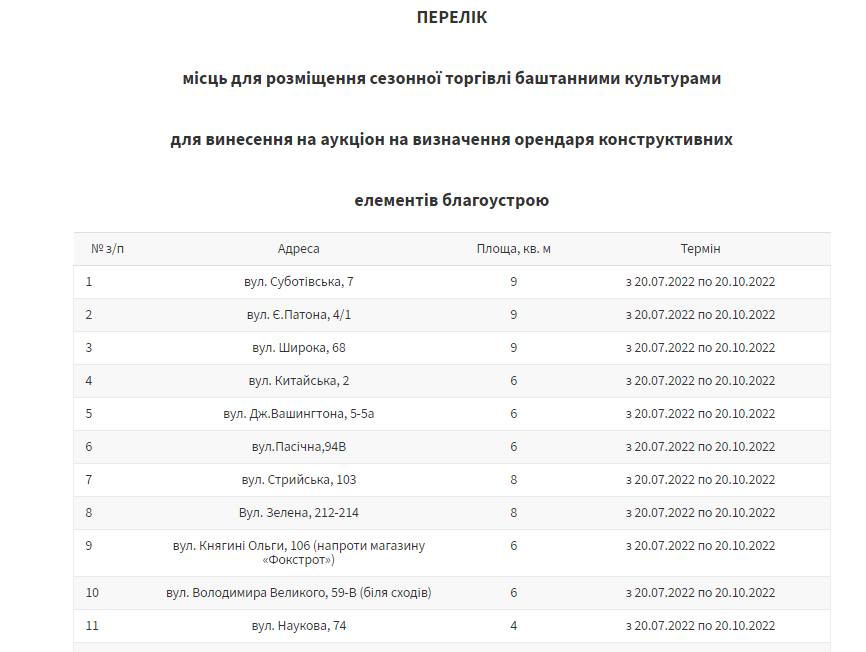866x652 pixels.
Task: Click the date range in row 1
Action: [700, 282]
